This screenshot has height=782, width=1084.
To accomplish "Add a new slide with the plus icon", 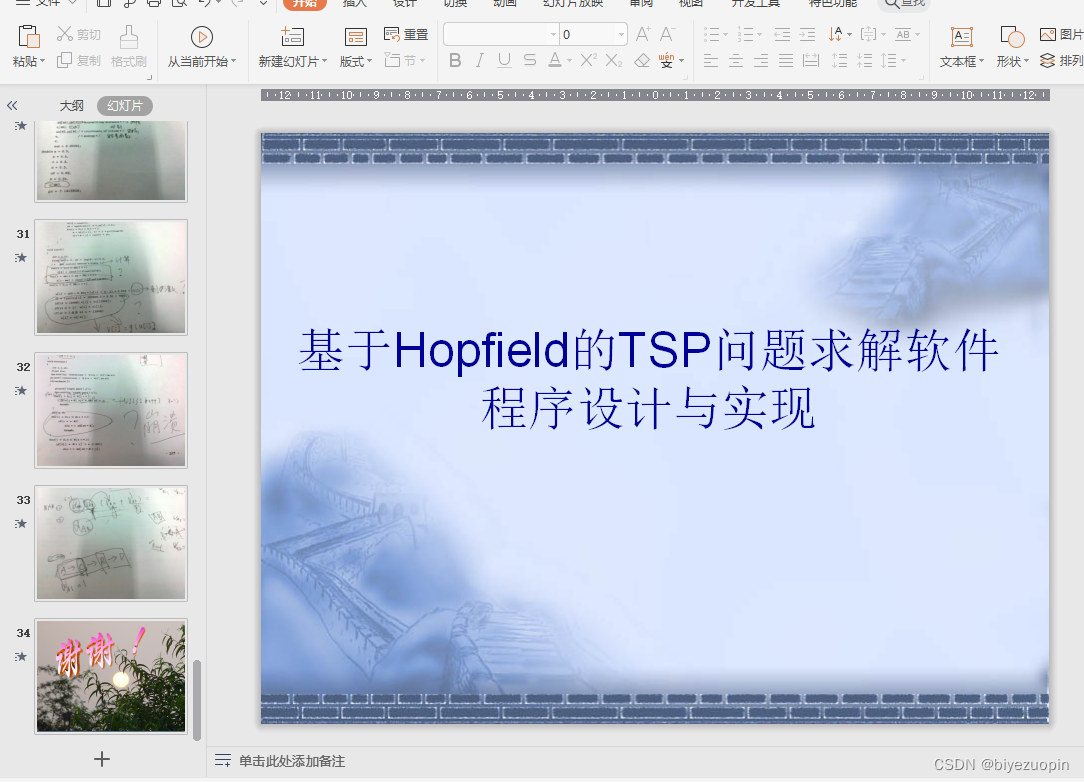I will tap(102, 758).
